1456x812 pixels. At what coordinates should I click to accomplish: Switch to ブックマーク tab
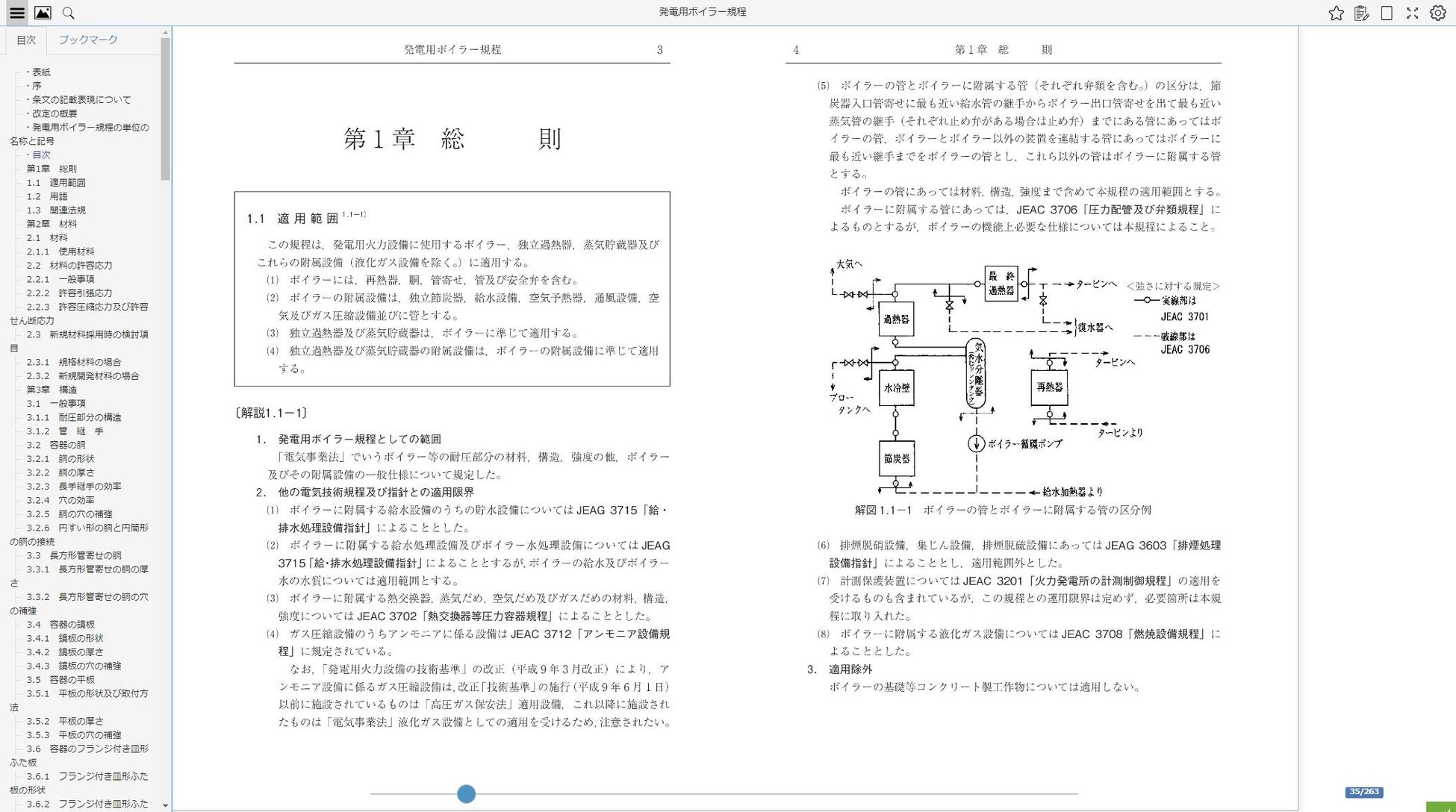pyautogui.click(x=88, y=40)
